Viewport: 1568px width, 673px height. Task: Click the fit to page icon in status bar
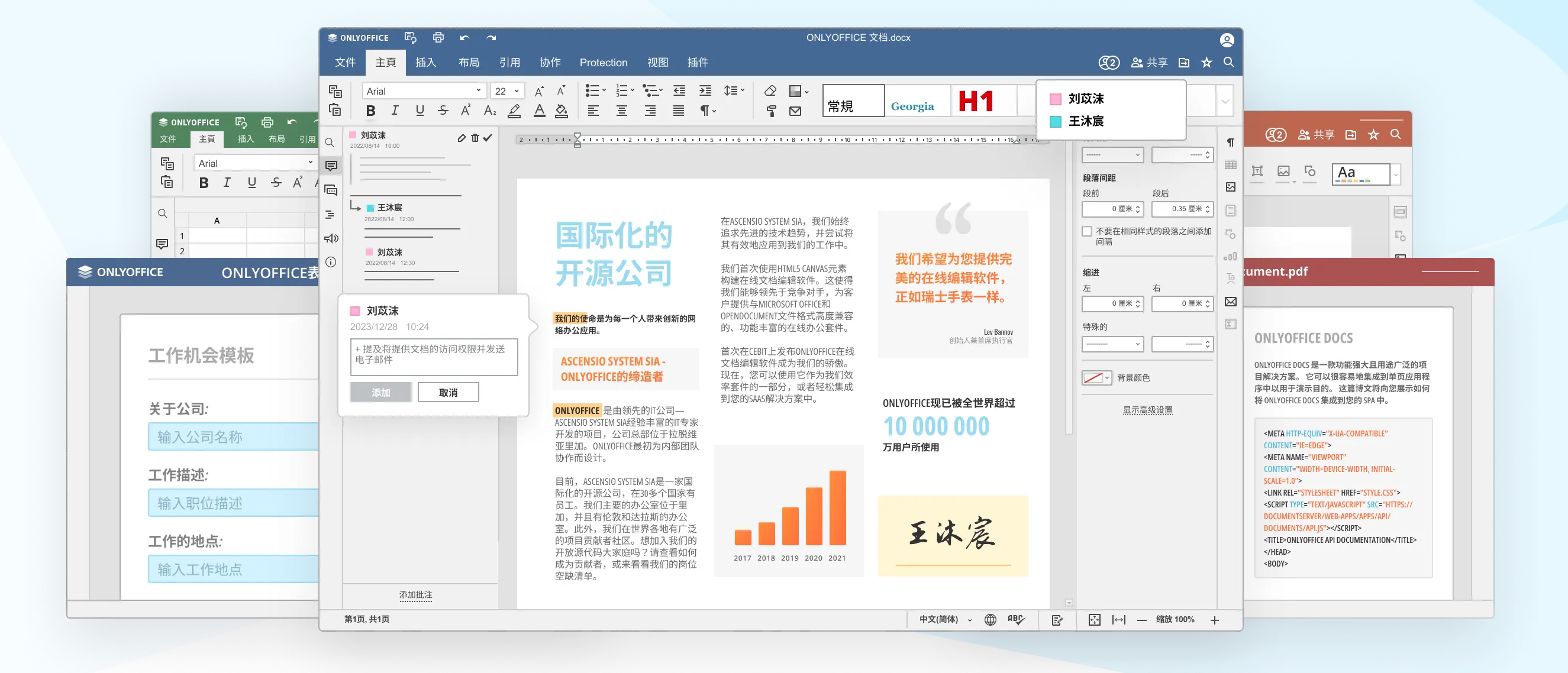1095,619
